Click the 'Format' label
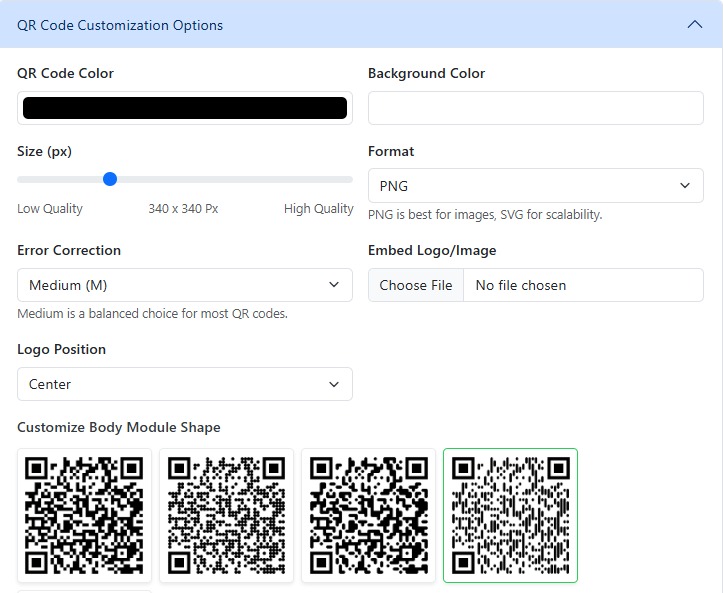Viewport: 723px width, 593px height. point(391,151)
